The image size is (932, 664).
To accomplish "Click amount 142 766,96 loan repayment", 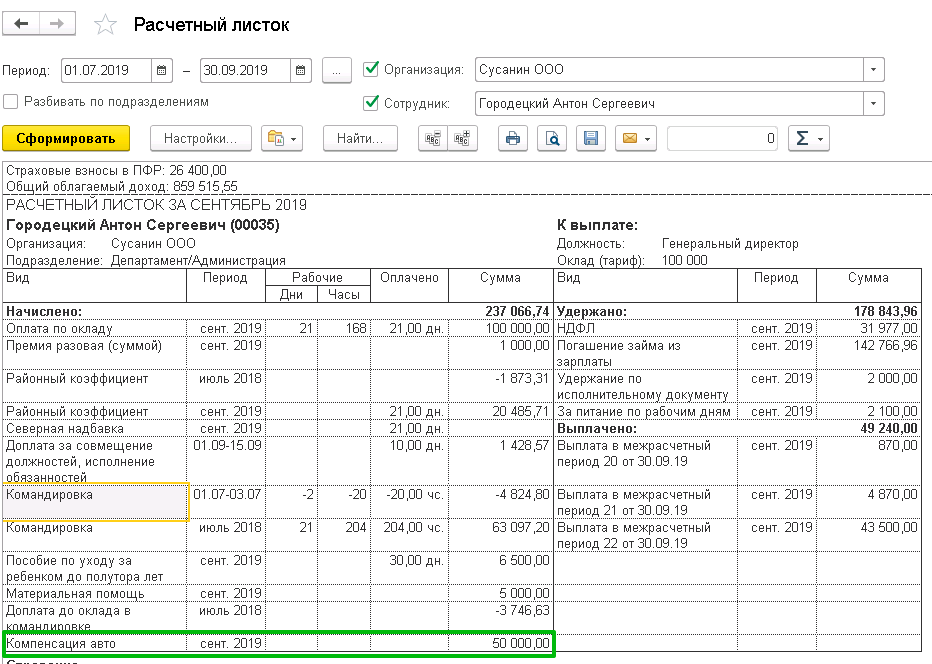I will (x=886, y=345).
